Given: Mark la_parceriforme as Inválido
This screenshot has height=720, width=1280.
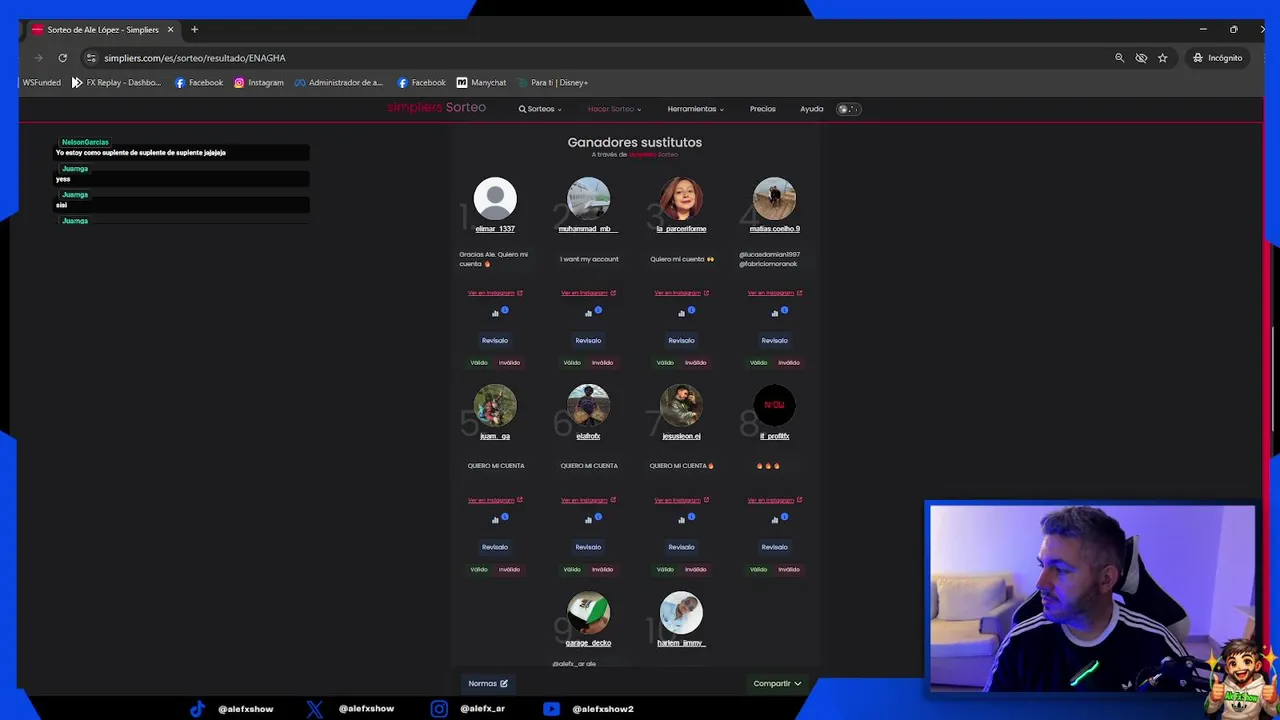Looking at the screenshot, I should tap(695, 363).
